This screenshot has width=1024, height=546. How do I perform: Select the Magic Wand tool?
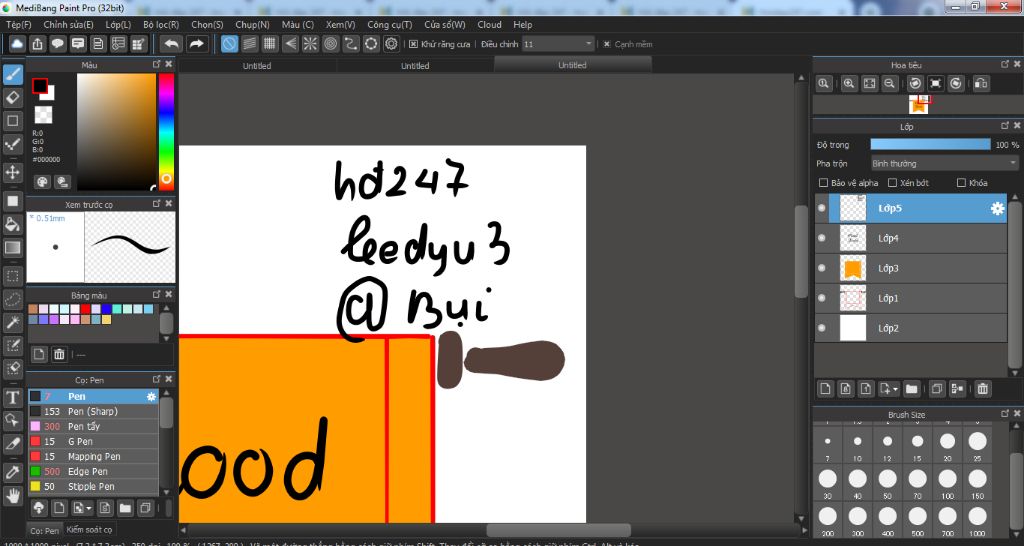coord(13,323)
